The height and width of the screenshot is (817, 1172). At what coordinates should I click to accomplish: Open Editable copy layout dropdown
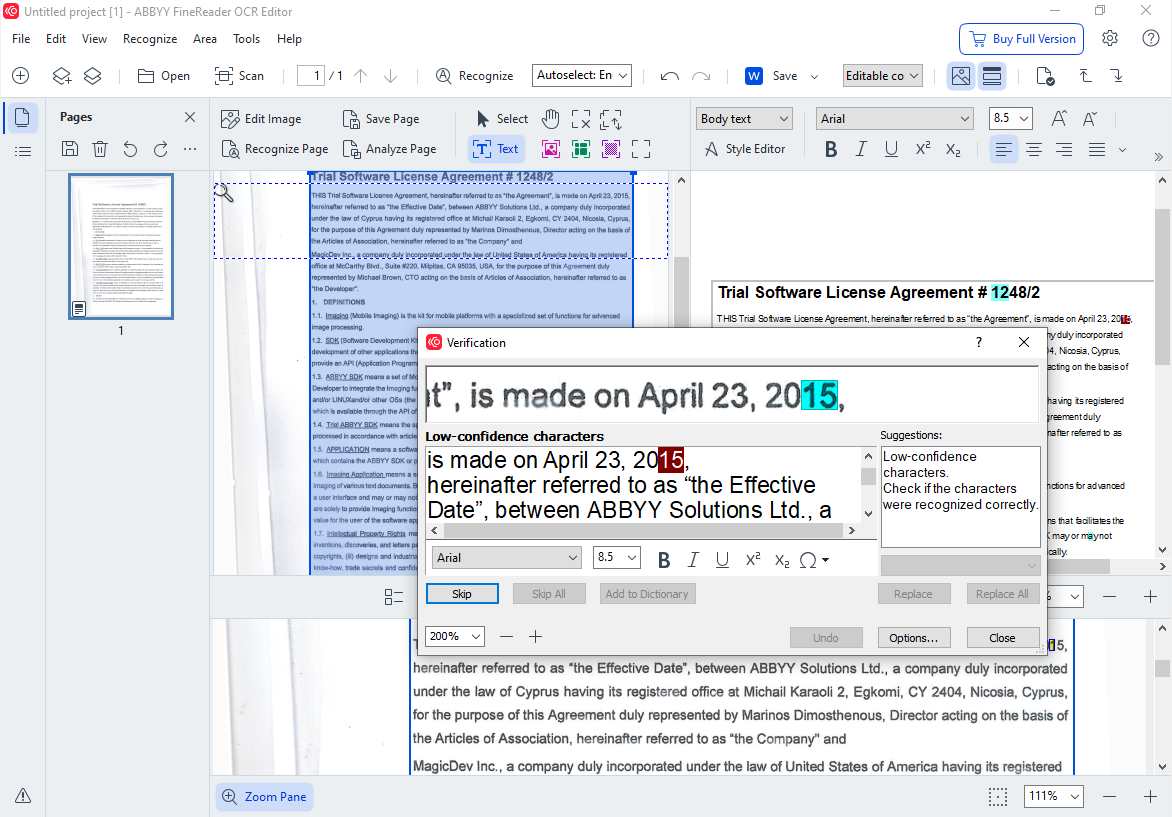coord(882,75)
